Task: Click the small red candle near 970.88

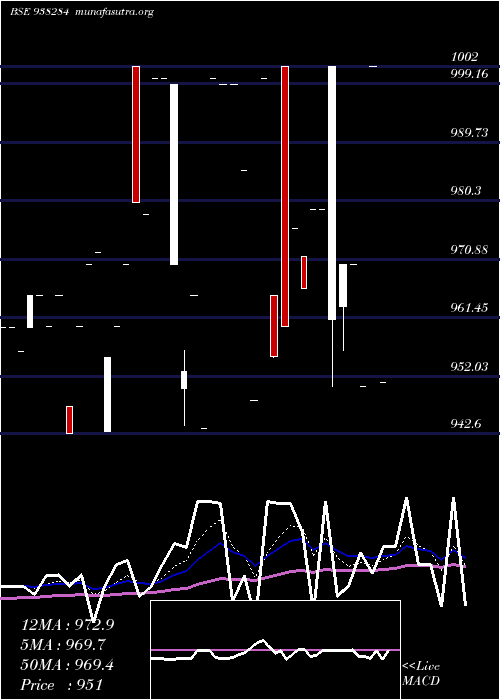Action: 304,272
